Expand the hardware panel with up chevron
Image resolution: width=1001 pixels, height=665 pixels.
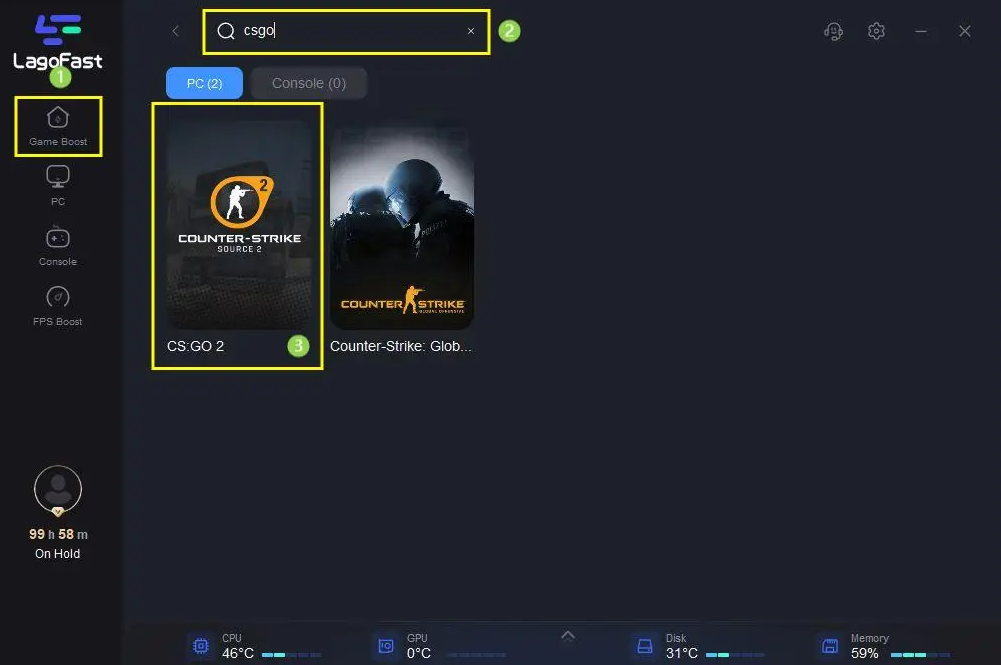(568, 635)
